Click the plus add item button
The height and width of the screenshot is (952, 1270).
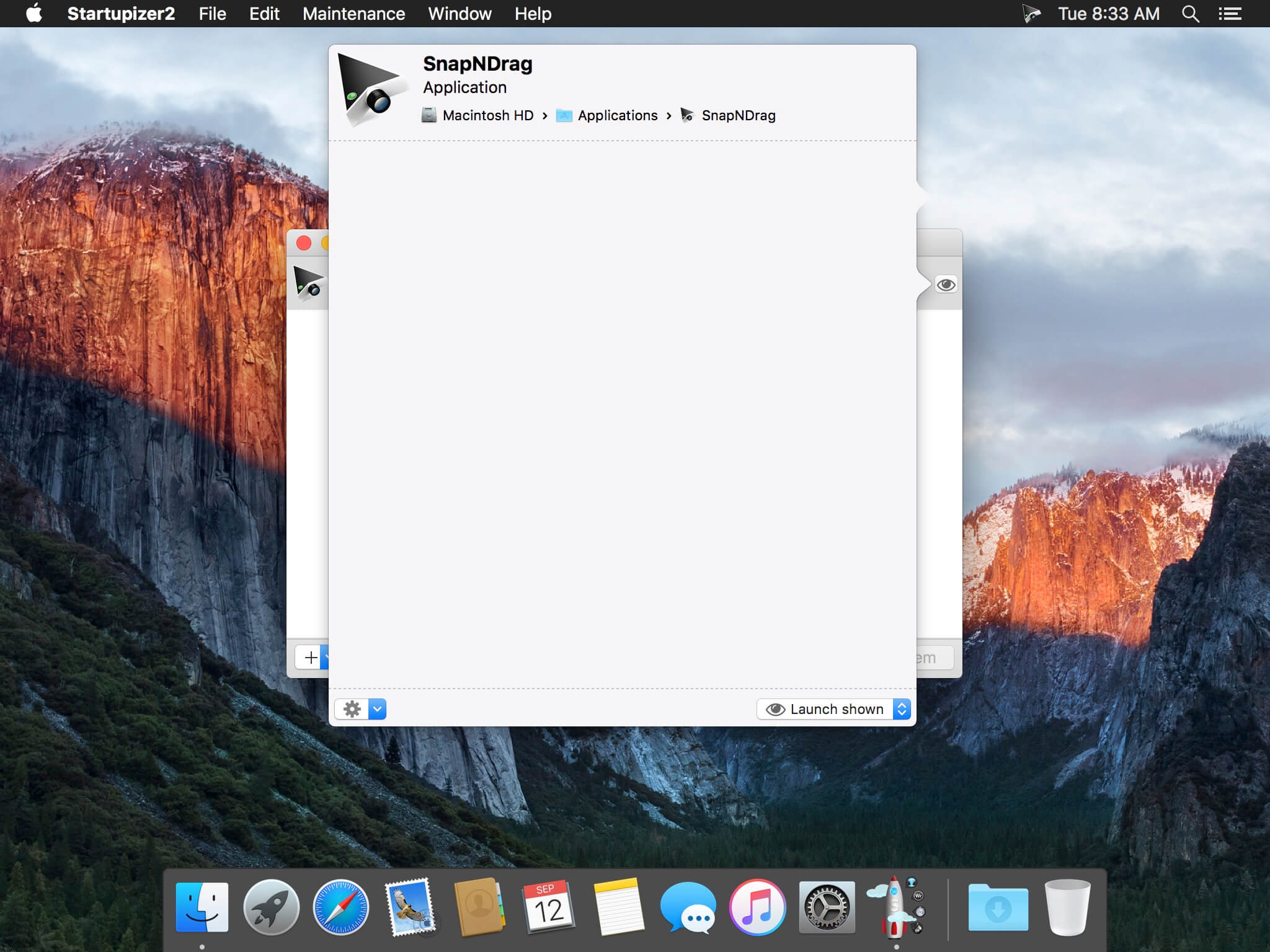click(311, 657)
